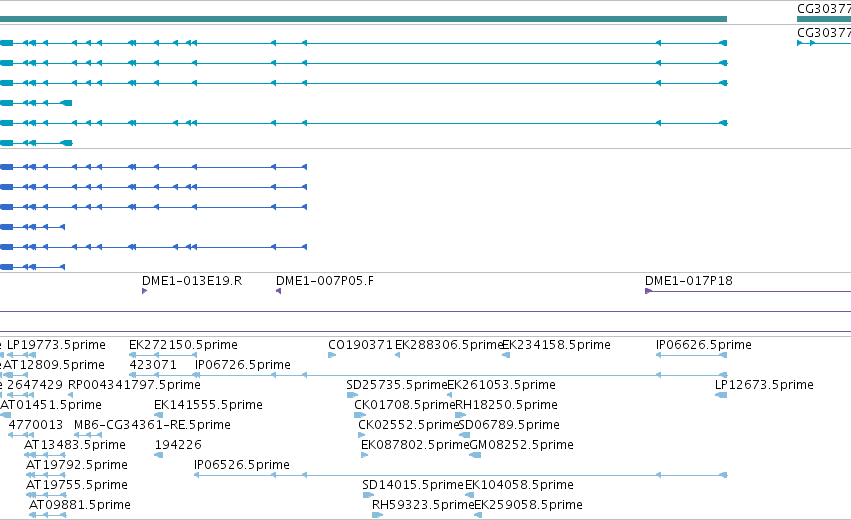Select the DME1-007P05.F label
The width and height of the screenshot is (851, 520).
point(325,281)
